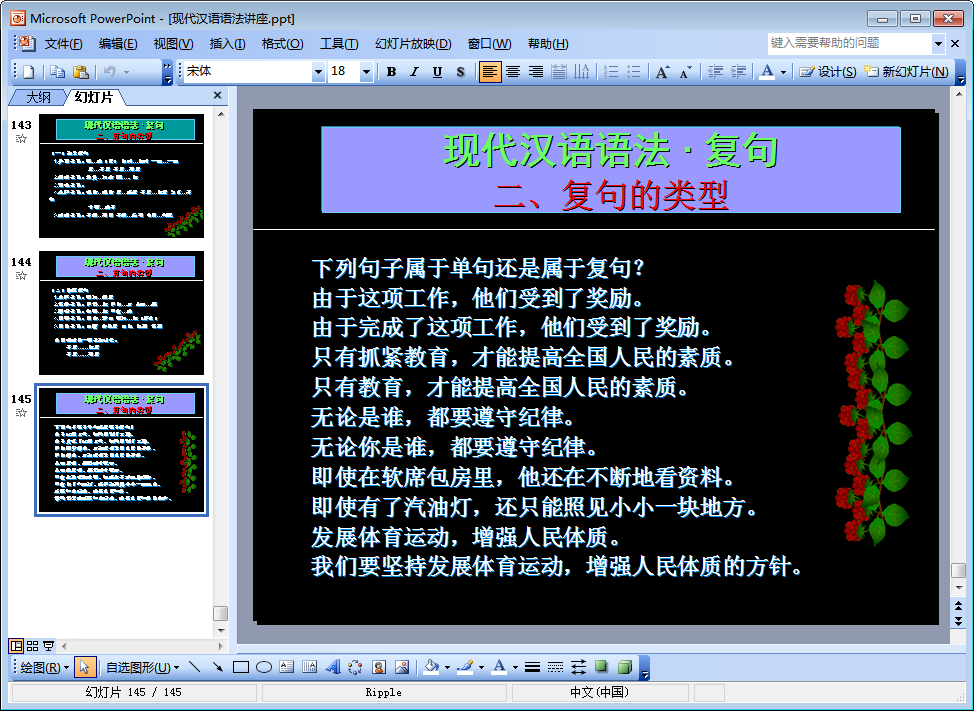
Task: Open formatting toolbar font color dropdown arrow
Action: (x=783, y=72)
